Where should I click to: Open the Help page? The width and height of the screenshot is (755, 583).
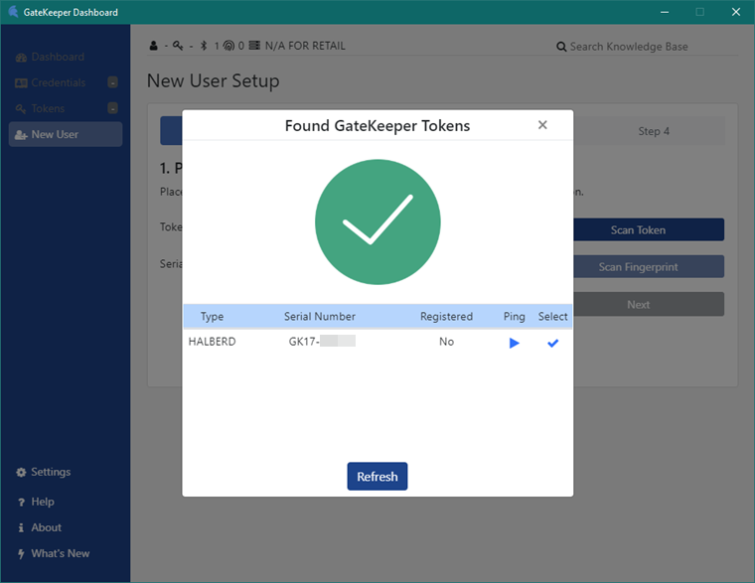tap(36, 502)
